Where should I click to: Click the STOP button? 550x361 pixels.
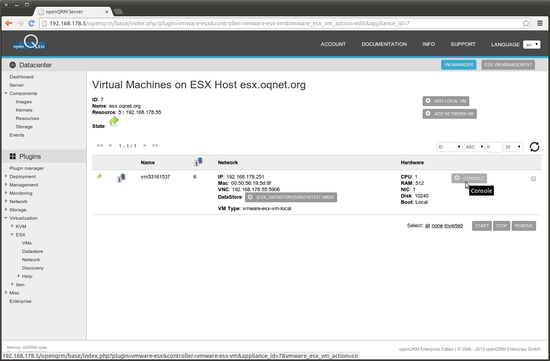click(x=502, y=226)
